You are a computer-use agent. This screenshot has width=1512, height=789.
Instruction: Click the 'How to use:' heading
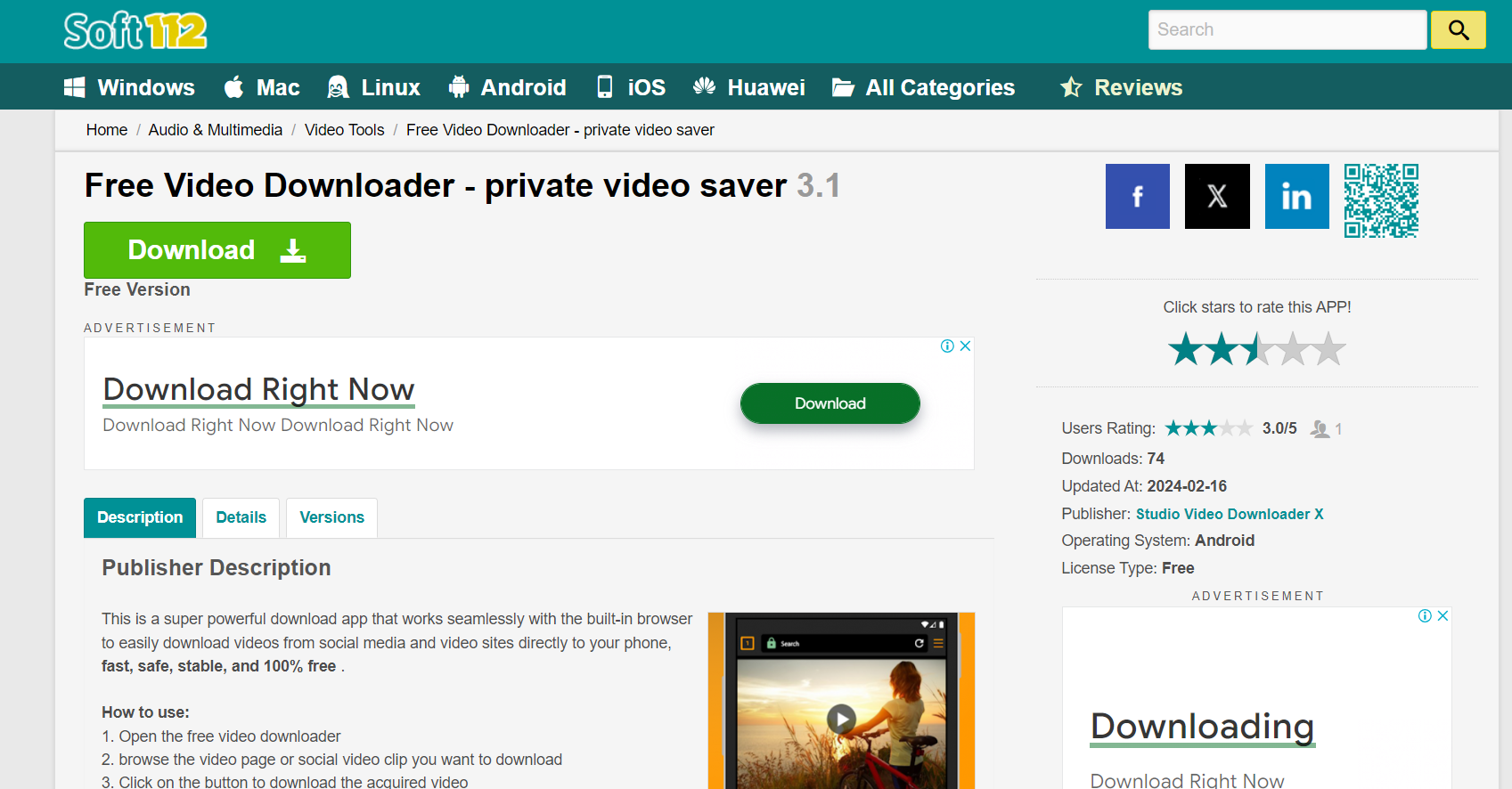pos(145,712)
